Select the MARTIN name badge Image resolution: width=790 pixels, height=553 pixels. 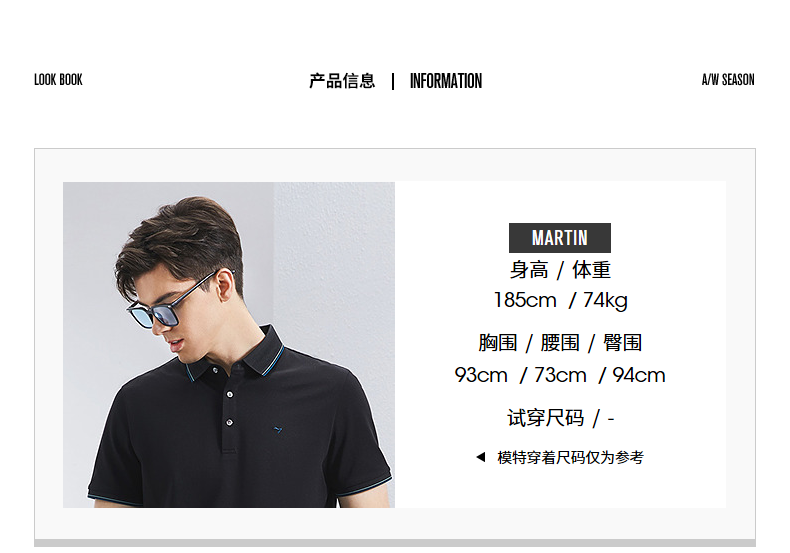tap(560, 238)
